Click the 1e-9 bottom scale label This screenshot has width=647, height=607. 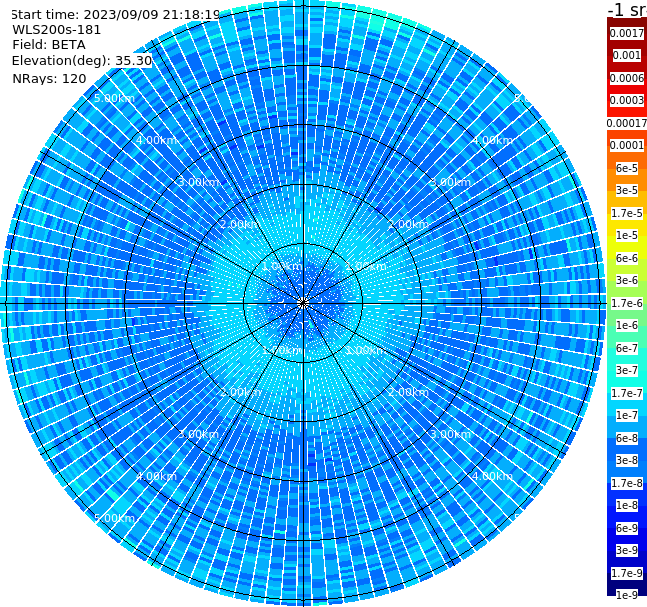click(627, 595)
